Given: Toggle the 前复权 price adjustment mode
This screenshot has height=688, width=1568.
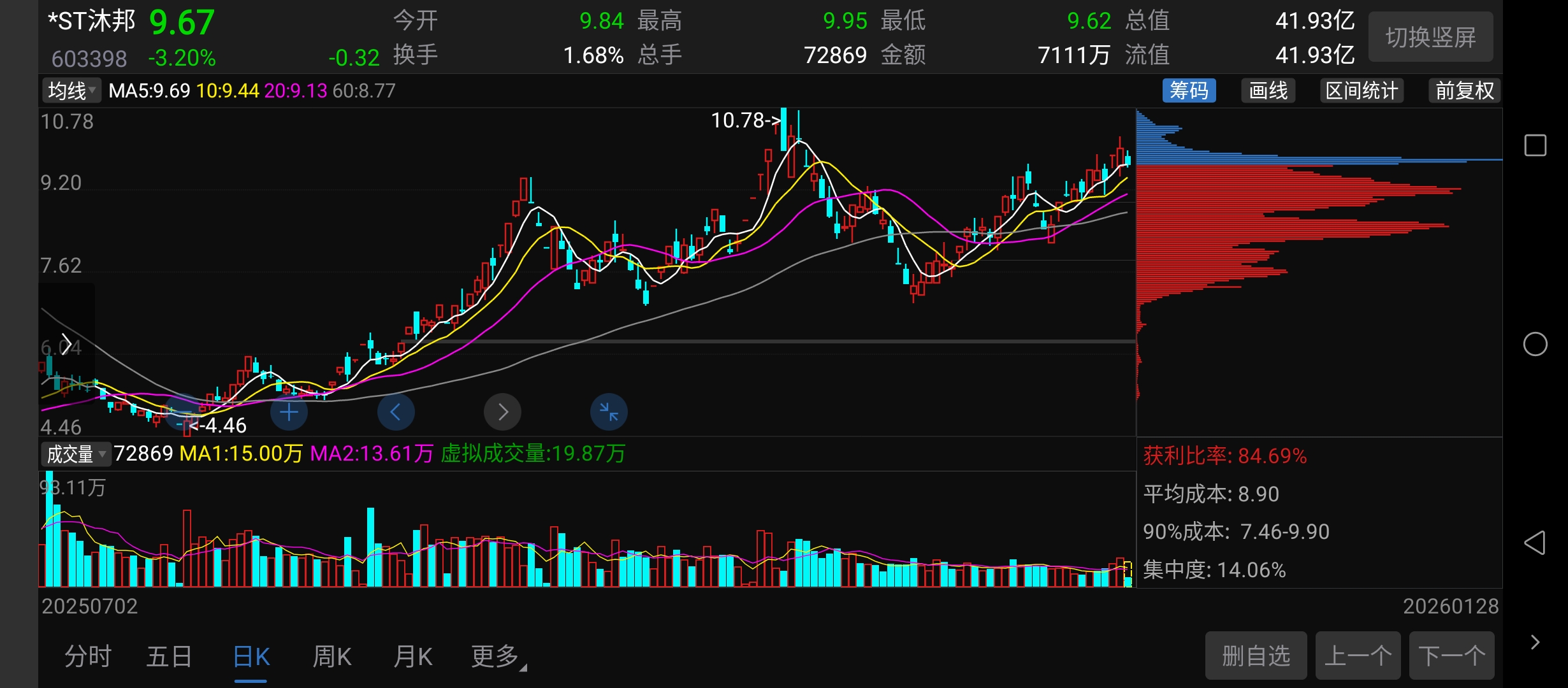Looking at the screenshot, I should pos(1464,90).
